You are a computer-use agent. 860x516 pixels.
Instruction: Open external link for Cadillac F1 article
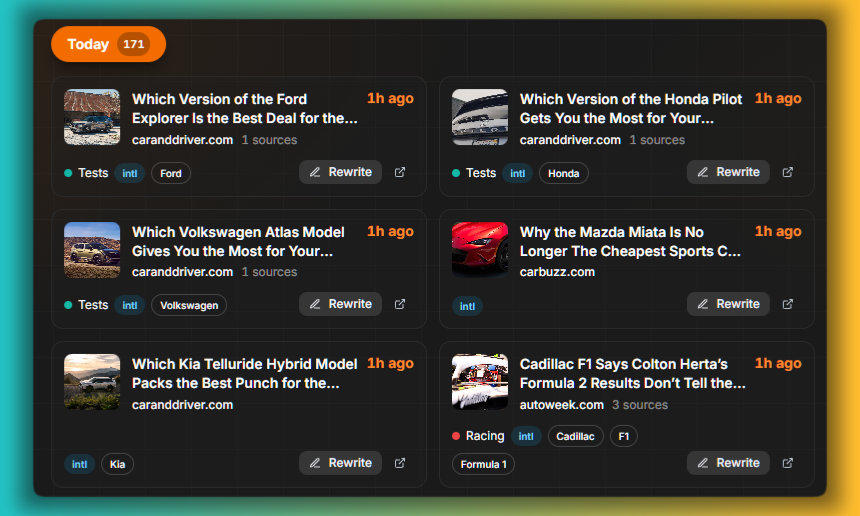(x=788, y=463)
